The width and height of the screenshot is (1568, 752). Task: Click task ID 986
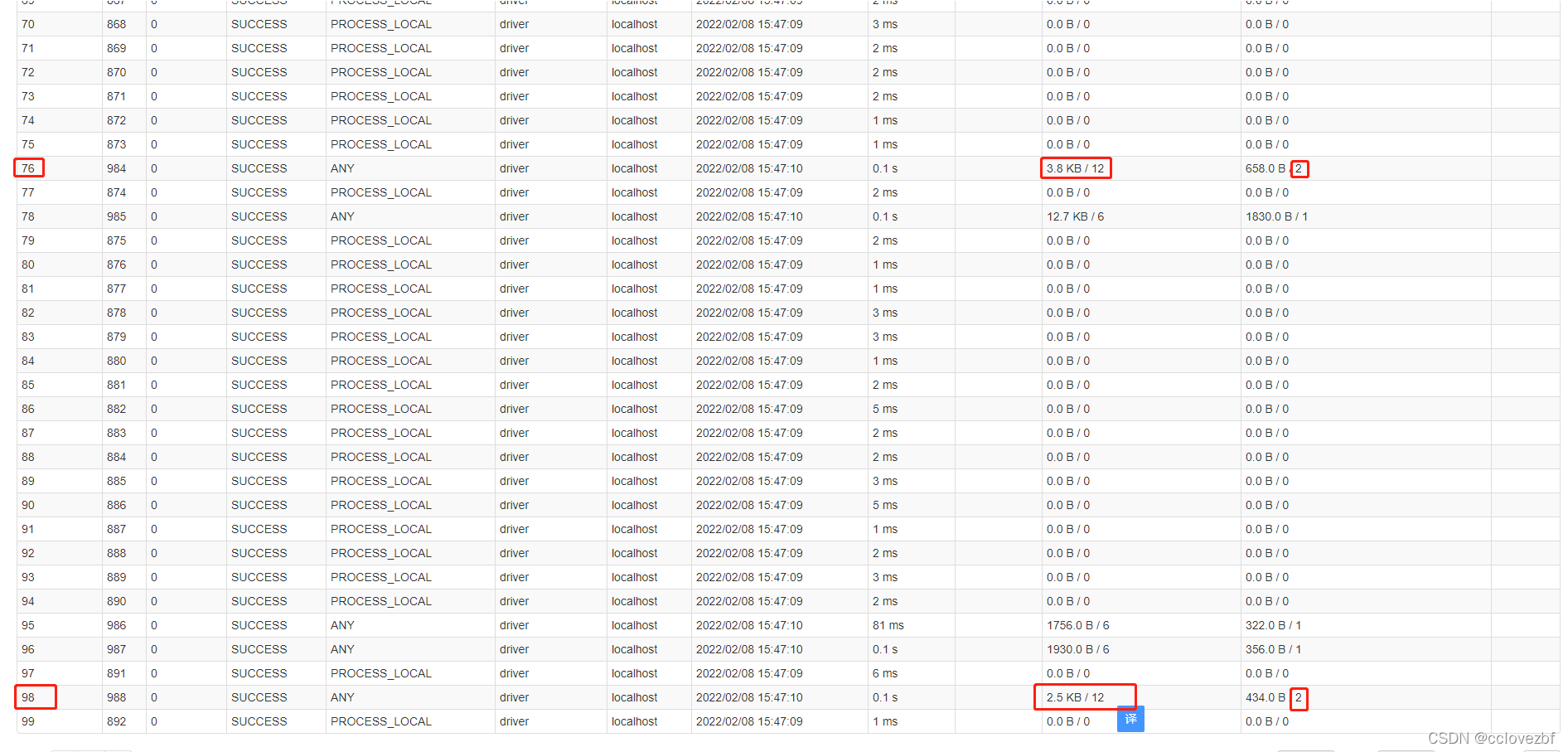click(x=117, y=625)
